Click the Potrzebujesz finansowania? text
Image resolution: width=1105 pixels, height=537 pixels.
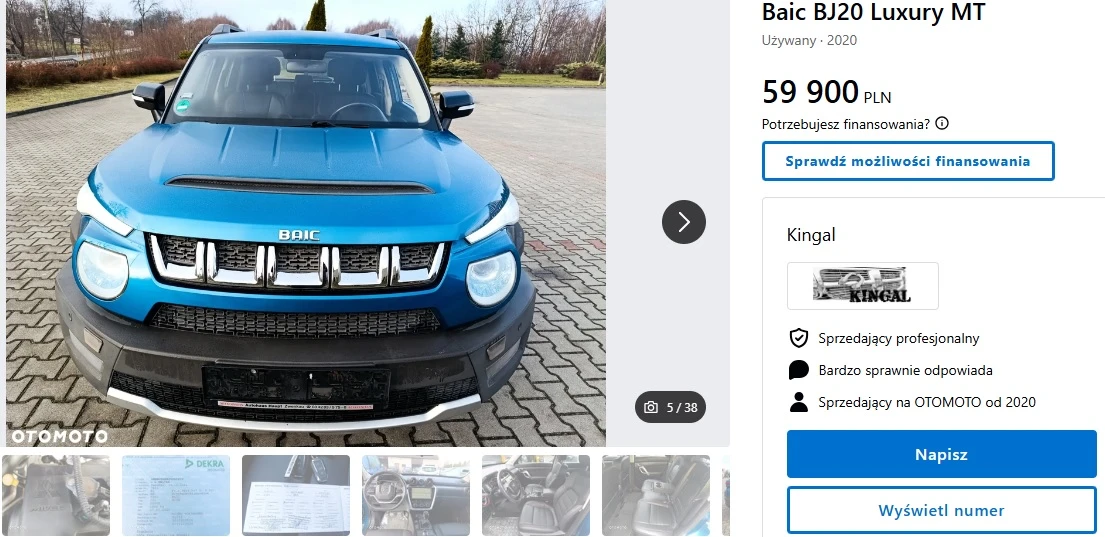tap(846, 124)
